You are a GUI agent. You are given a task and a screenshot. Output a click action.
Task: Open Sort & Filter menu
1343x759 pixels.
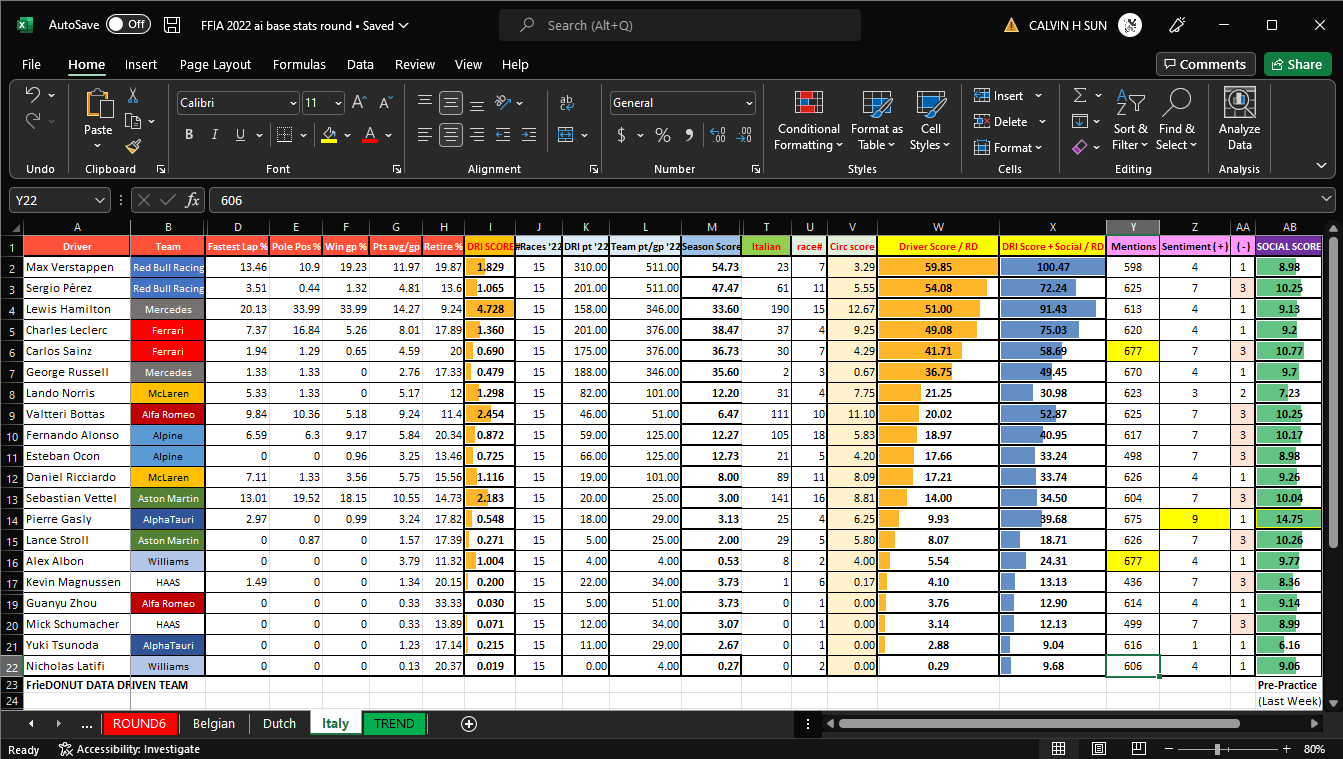pos(1131,120)
